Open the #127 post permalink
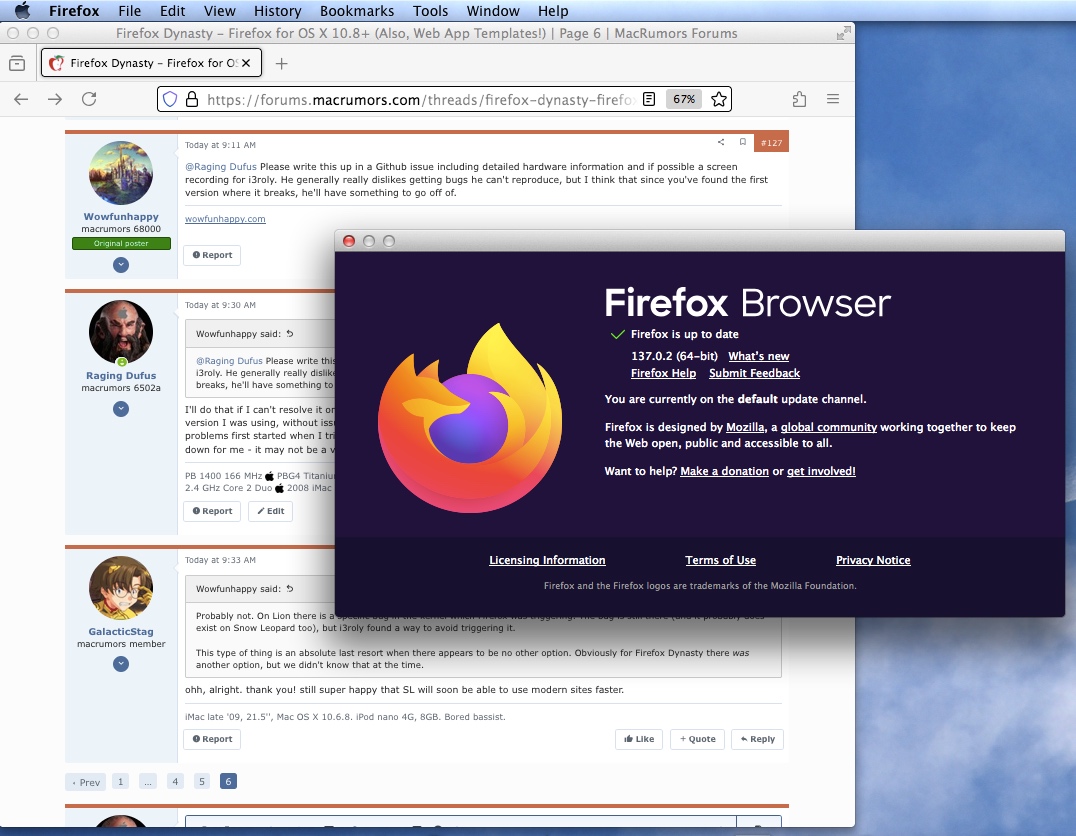 pos(771,143)
